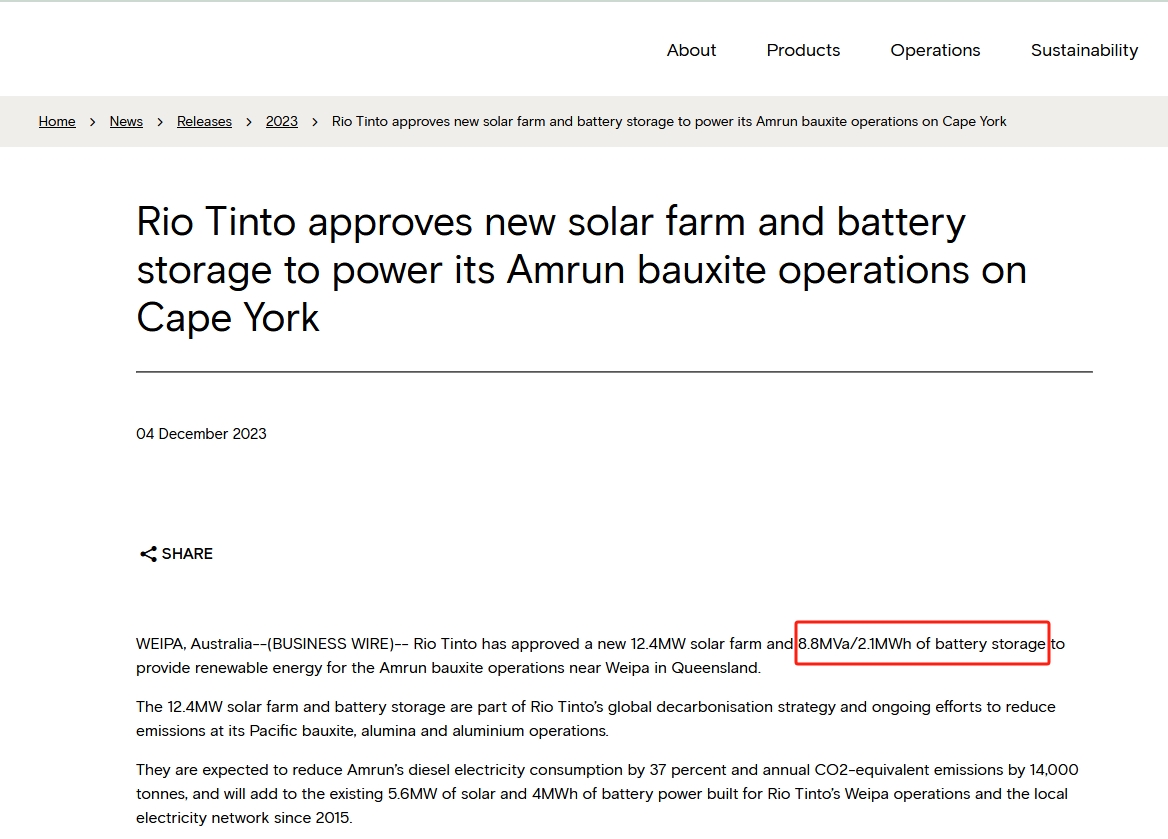
Task: Open the Operations menu
Action: 935,50
